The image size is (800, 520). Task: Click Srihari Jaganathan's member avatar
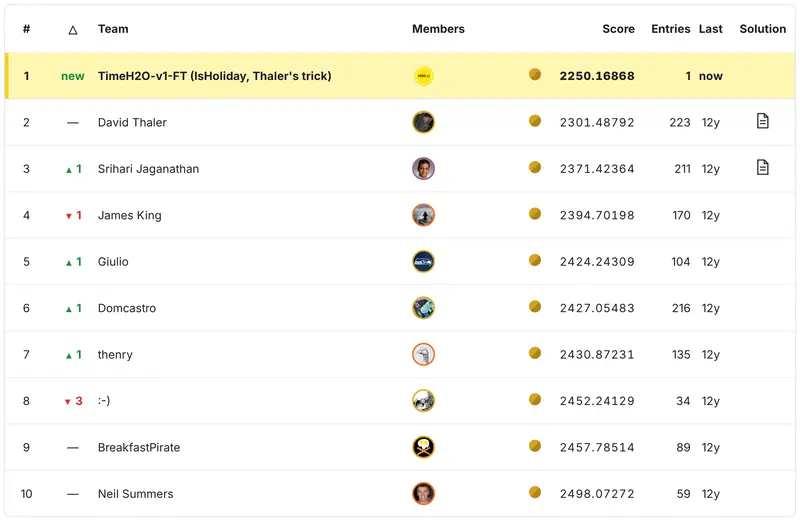[x=423, y=169]
